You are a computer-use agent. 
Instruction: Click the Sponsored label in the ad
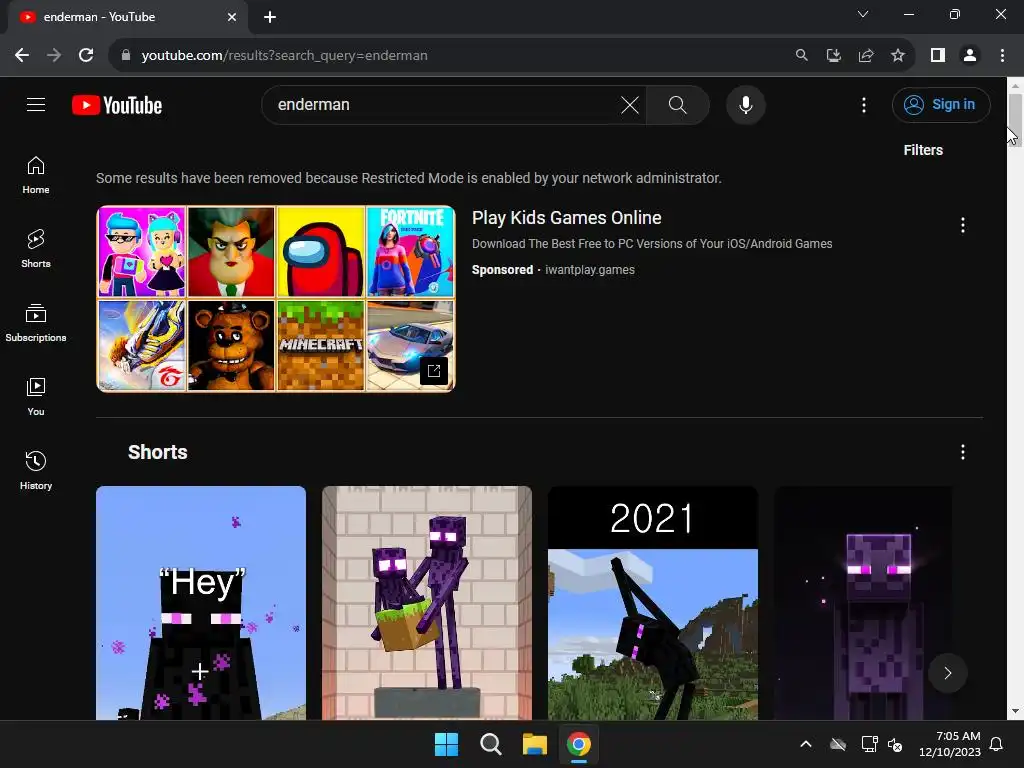[x=502, y=270]
